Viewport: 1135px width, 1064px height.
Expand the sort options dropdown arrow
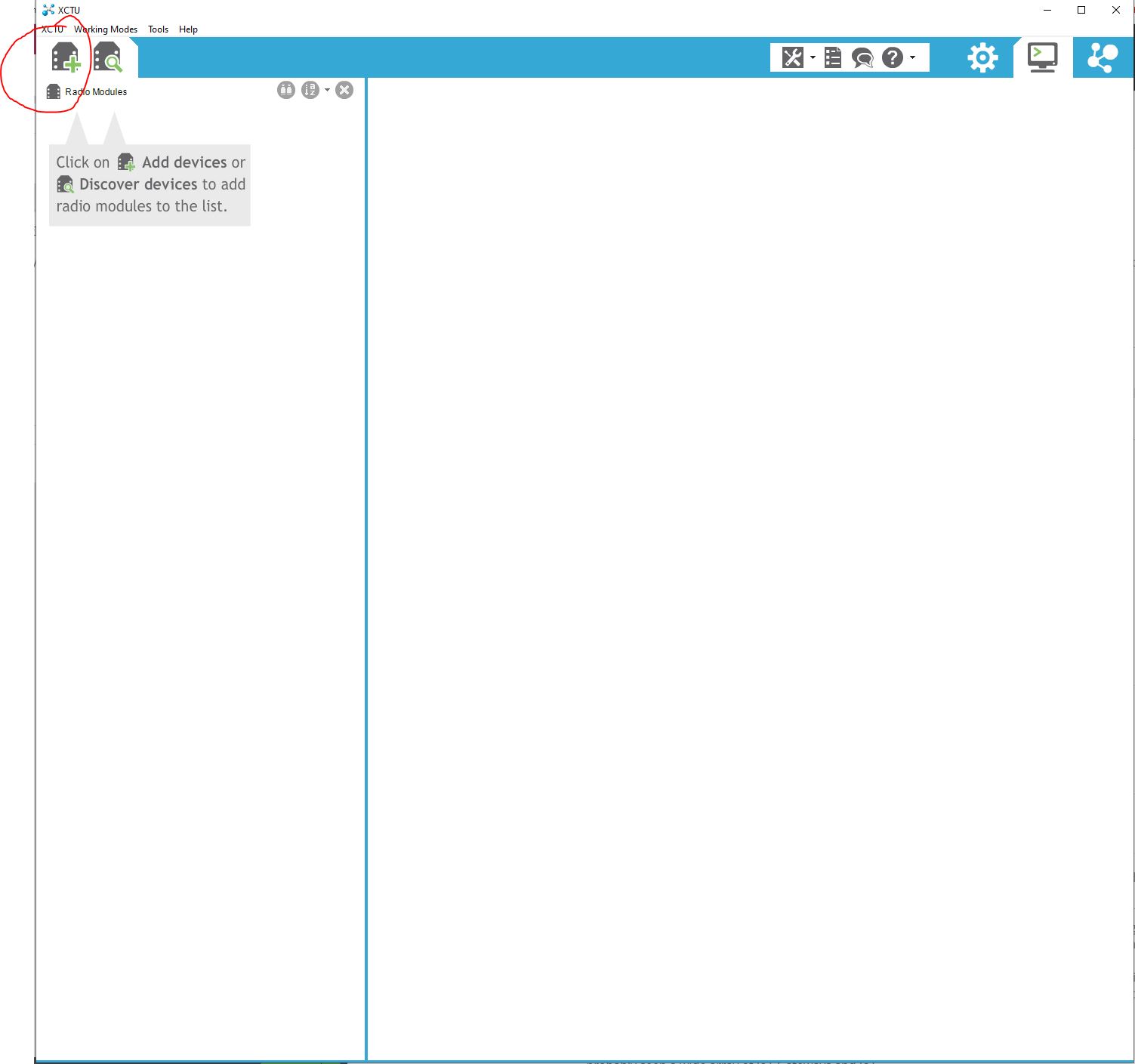[x=327, y=90]
